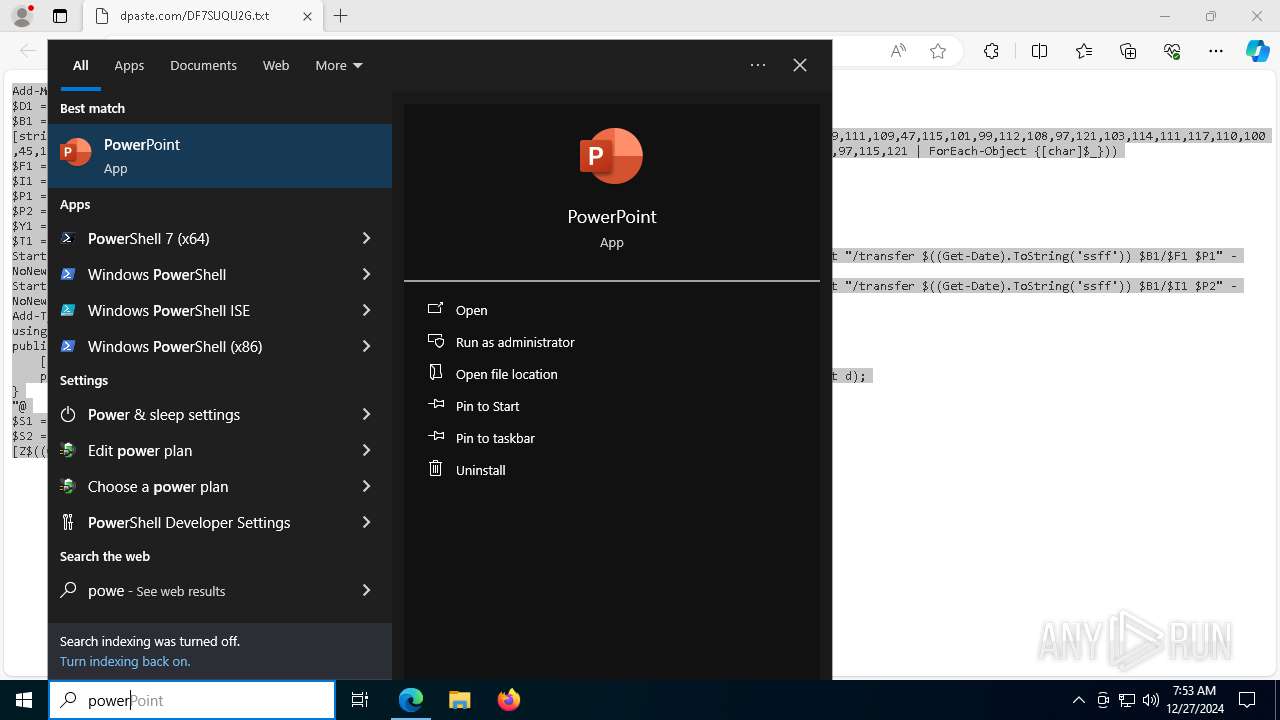The image size is (1280, 720).
Task: Open PowerPoint best match result
Action: point(220,156)
